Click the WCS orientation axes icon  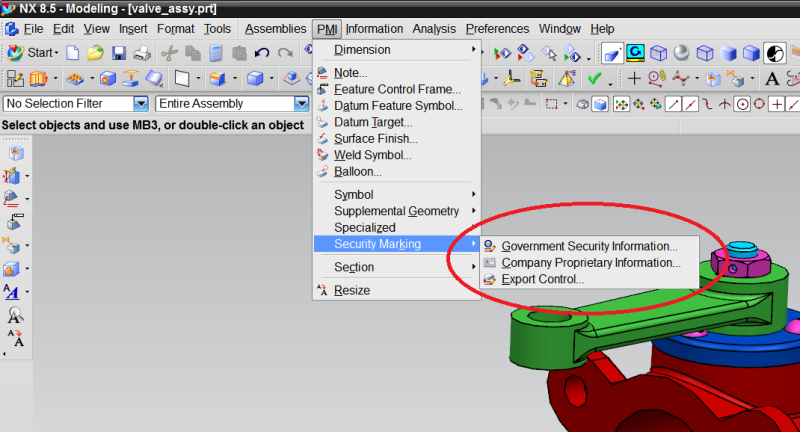(511, 78)
